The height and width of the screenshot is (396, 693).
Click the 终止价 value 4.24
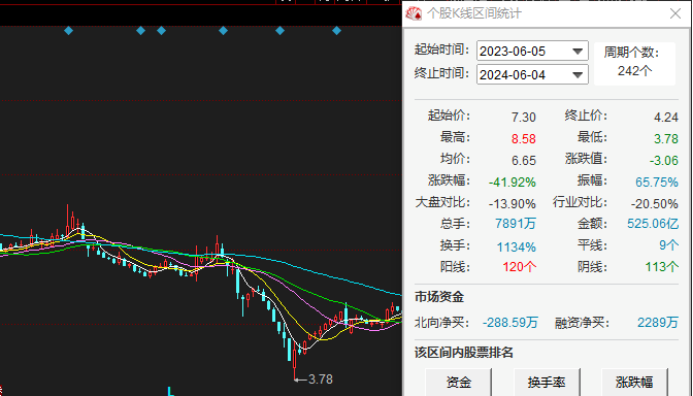[666, 117]
